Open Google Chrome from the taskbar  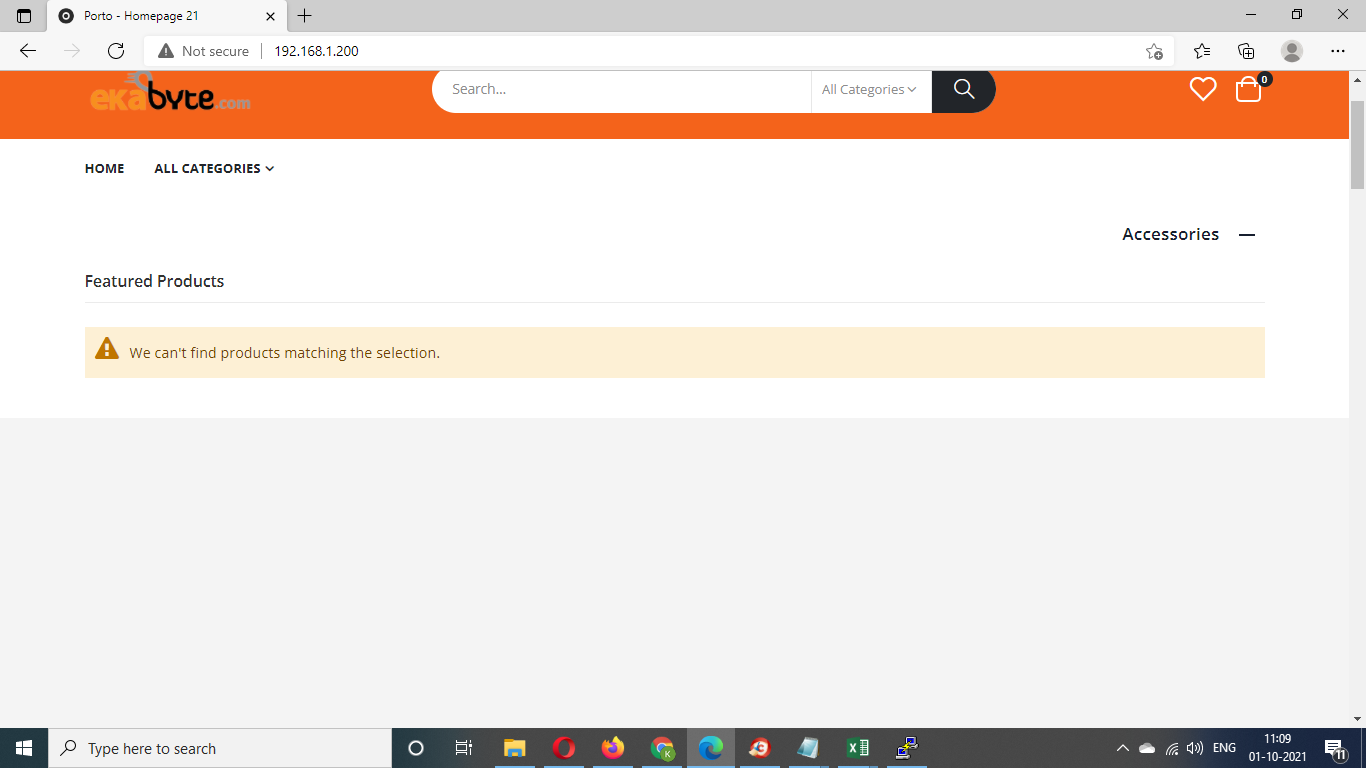pos(662,747)
